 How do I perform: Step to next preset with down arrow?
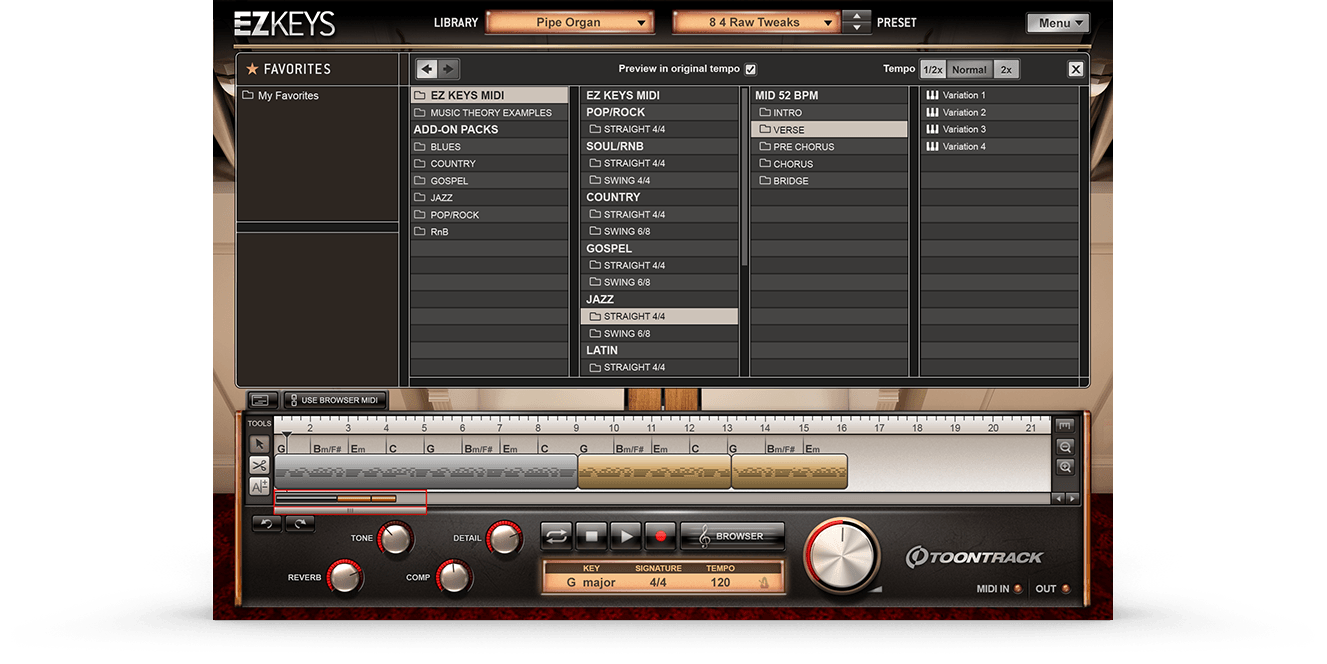856,28
